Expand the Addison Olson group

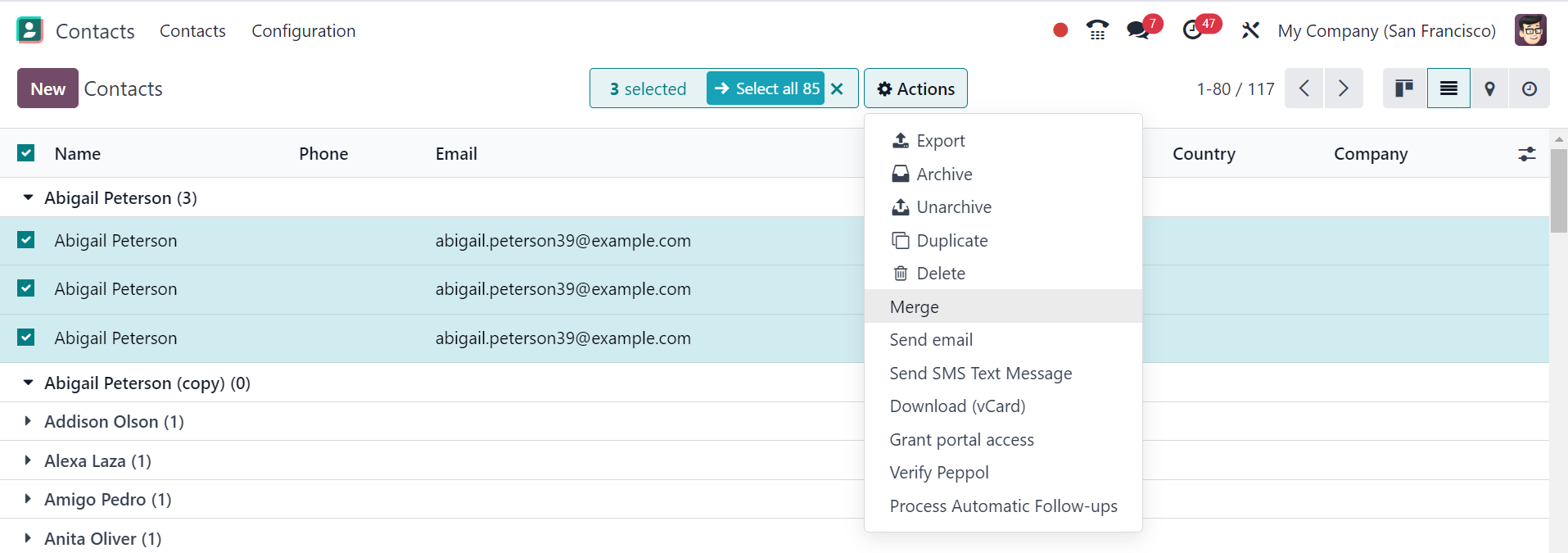[28, 421]
